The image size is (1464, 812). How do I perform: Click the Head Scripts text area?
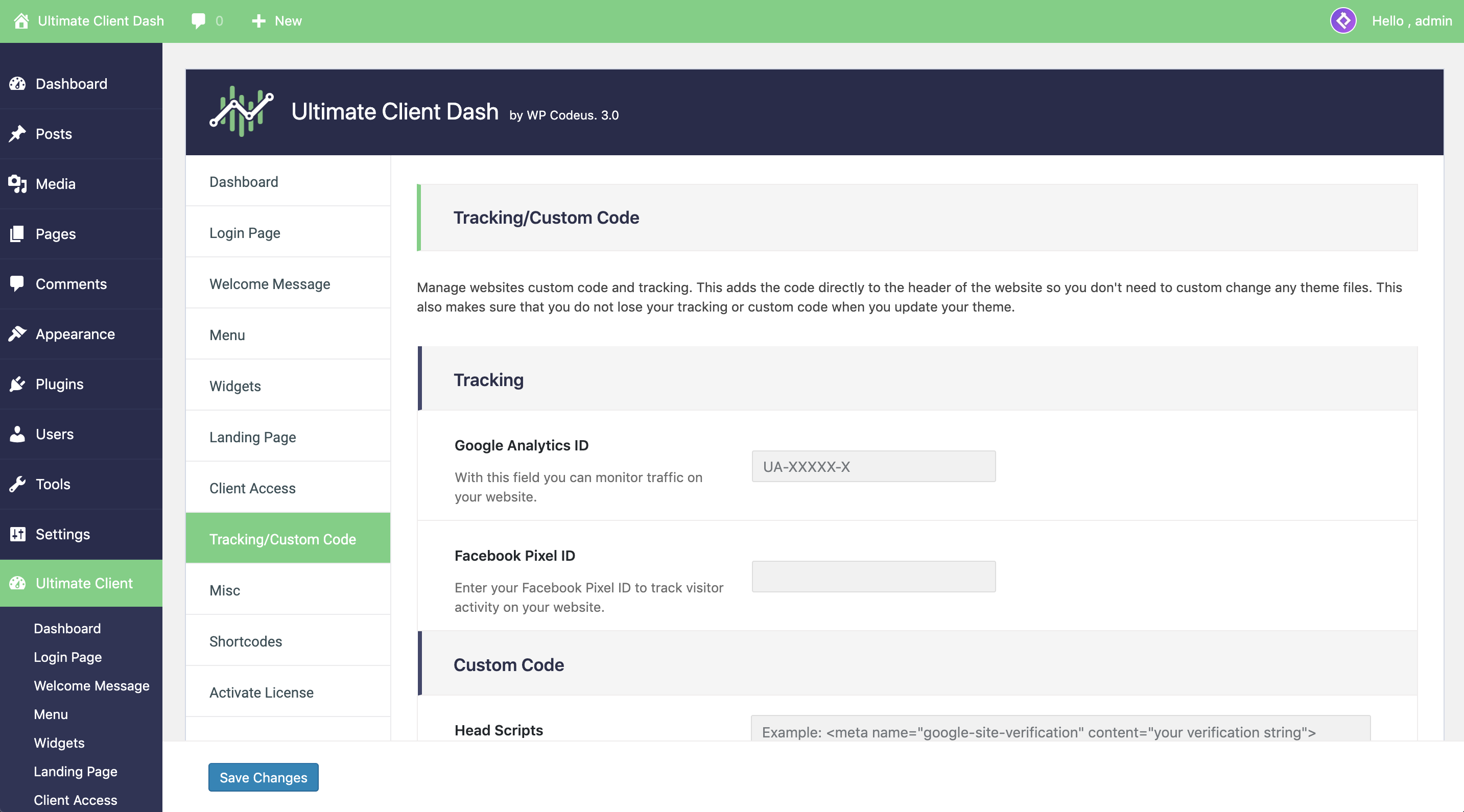[1060, 730]
